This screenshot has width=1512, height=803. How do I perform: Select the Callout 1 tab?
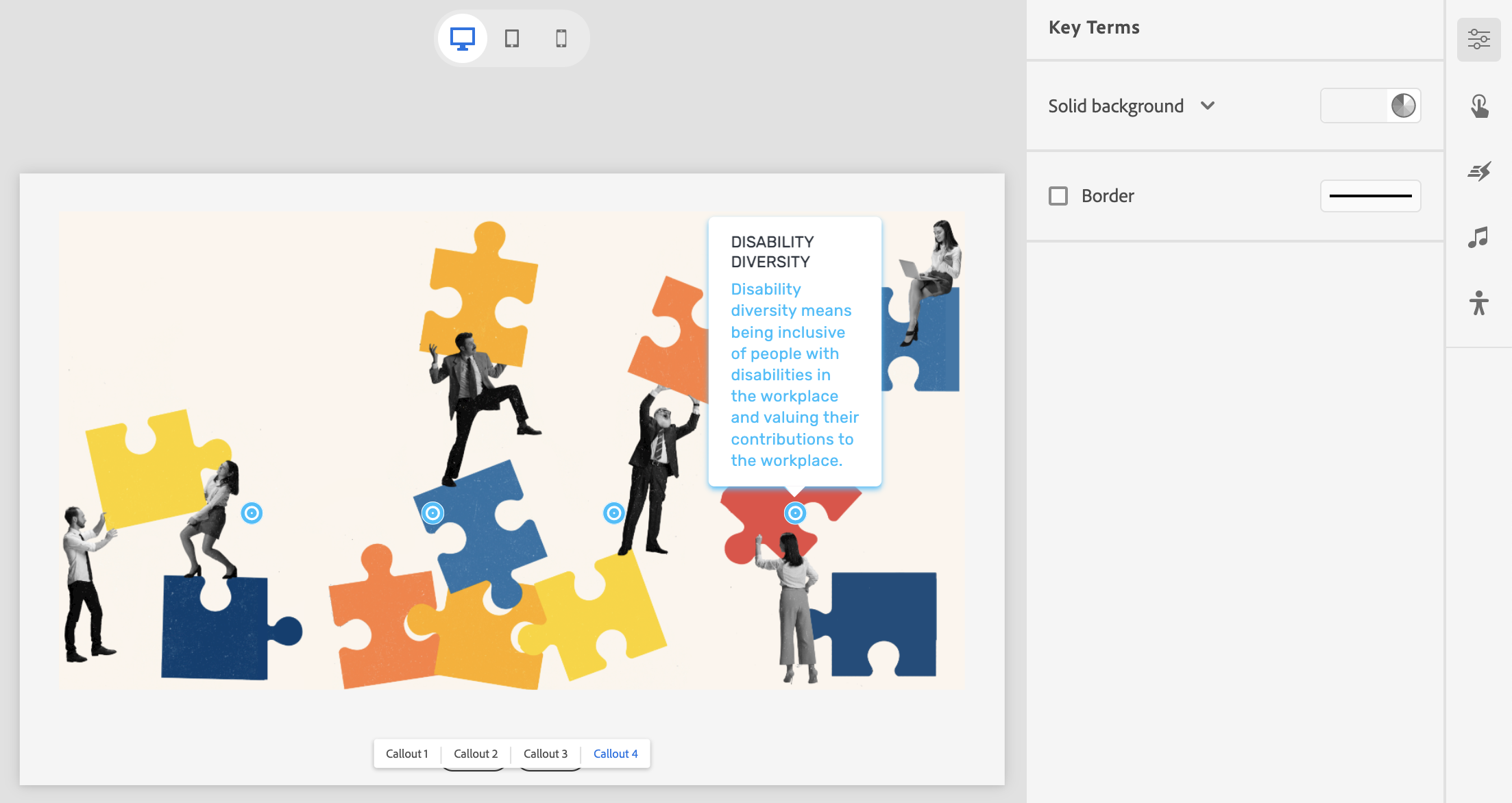click(x=406, y=754)
